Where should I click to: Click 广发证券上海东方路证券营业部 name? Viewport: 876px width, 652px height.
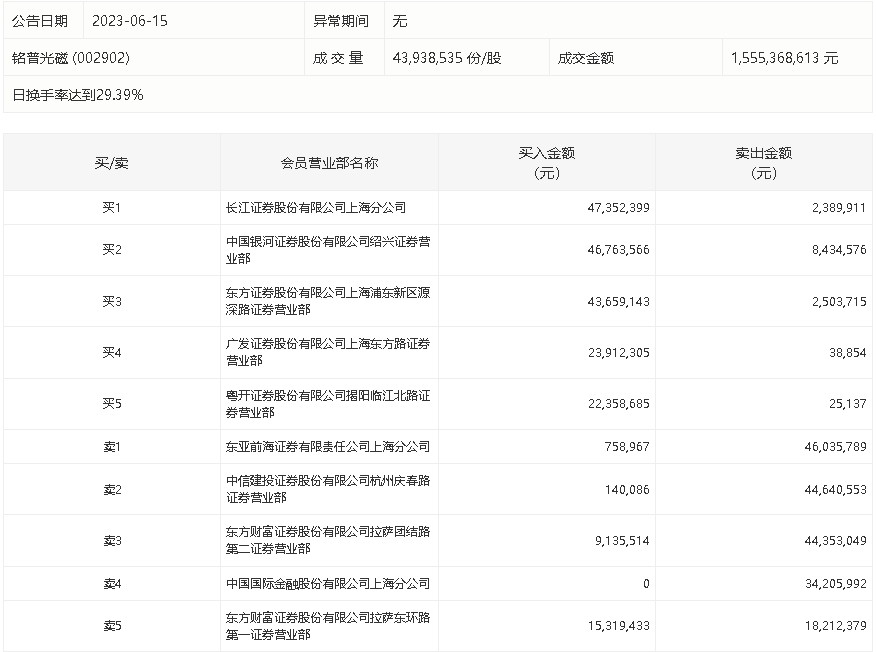coord(328,352)
